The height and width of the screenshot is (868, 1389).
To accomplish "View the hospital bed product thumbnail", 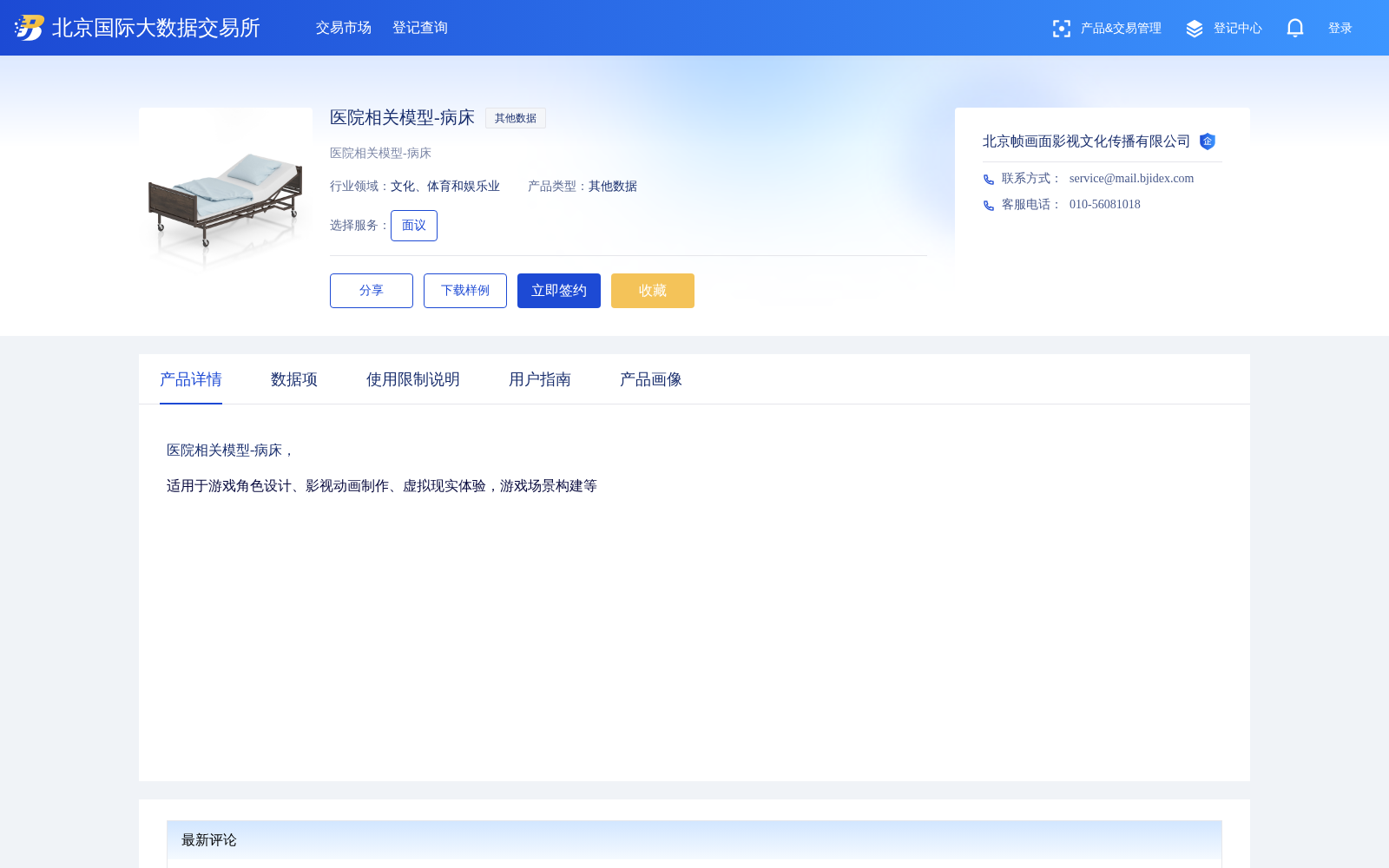I will (226, 194).
